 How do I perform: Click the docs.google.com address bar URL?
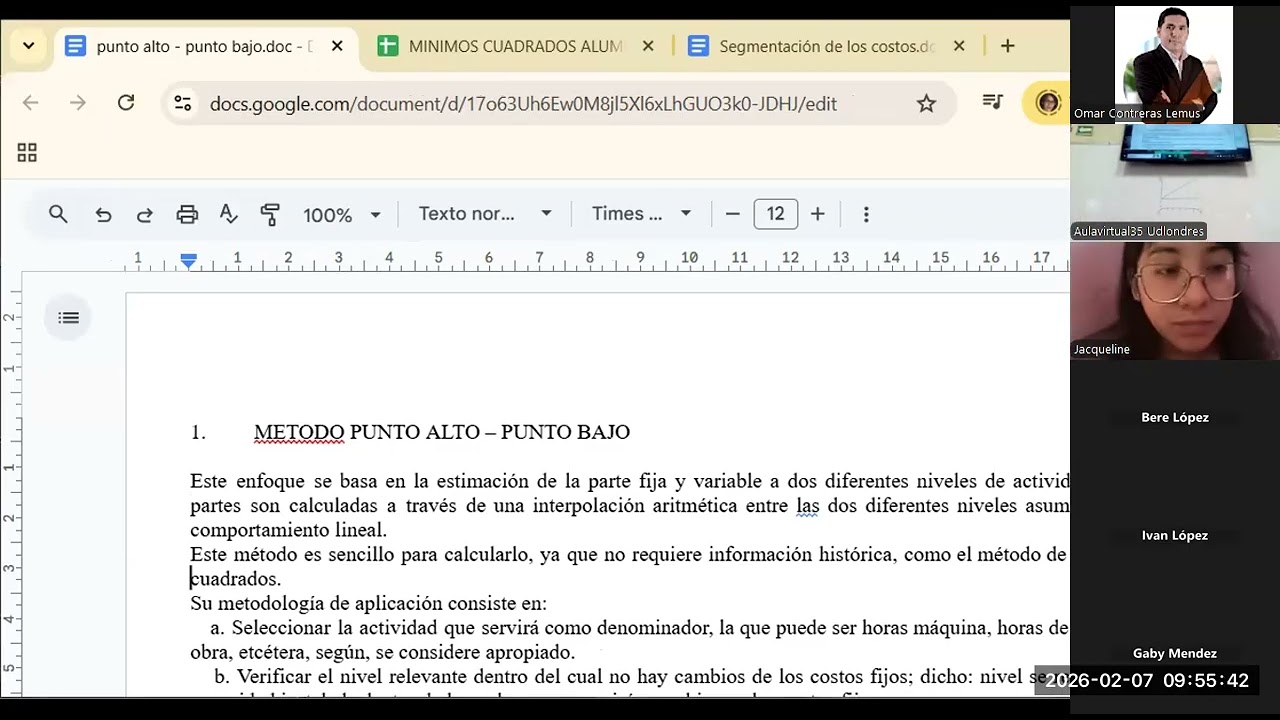(x=523, y=104)
